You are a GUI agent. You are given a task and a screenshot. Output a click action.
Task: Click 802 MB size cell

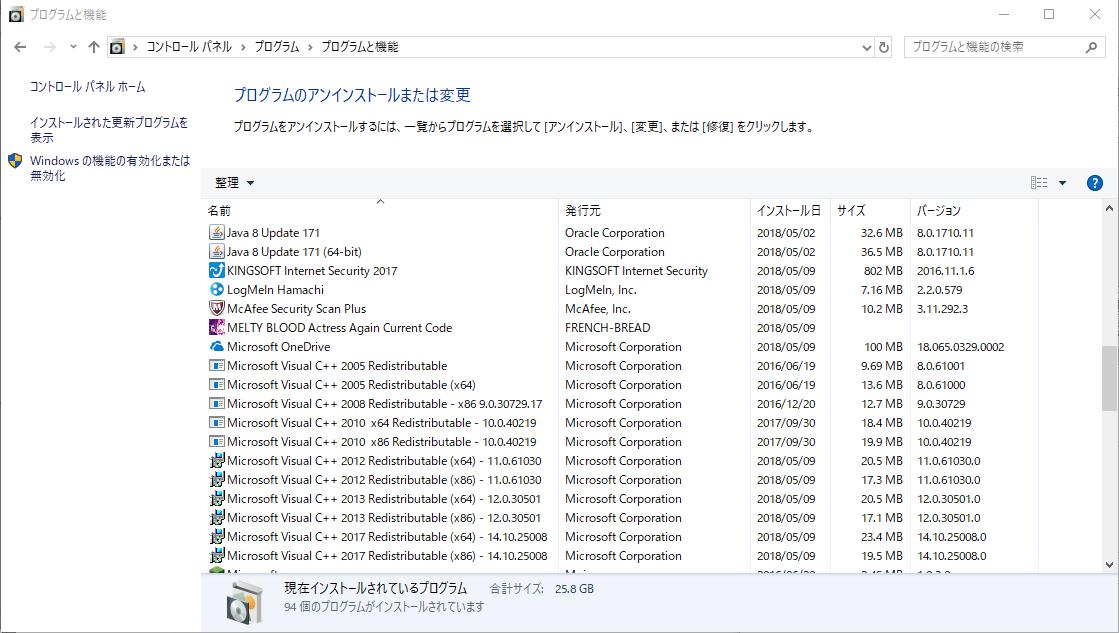pos(883,270)
